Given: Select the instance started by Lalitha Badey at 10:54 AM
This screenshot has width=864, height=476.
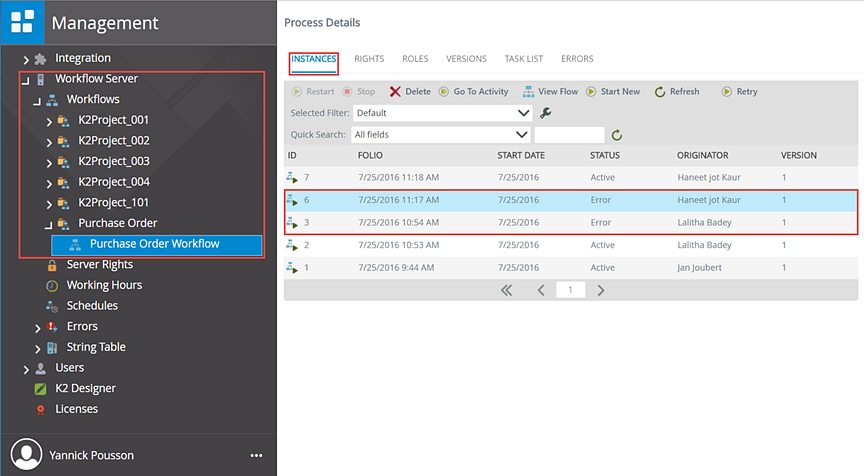Looking at the screenshot, I should (571, 223).
